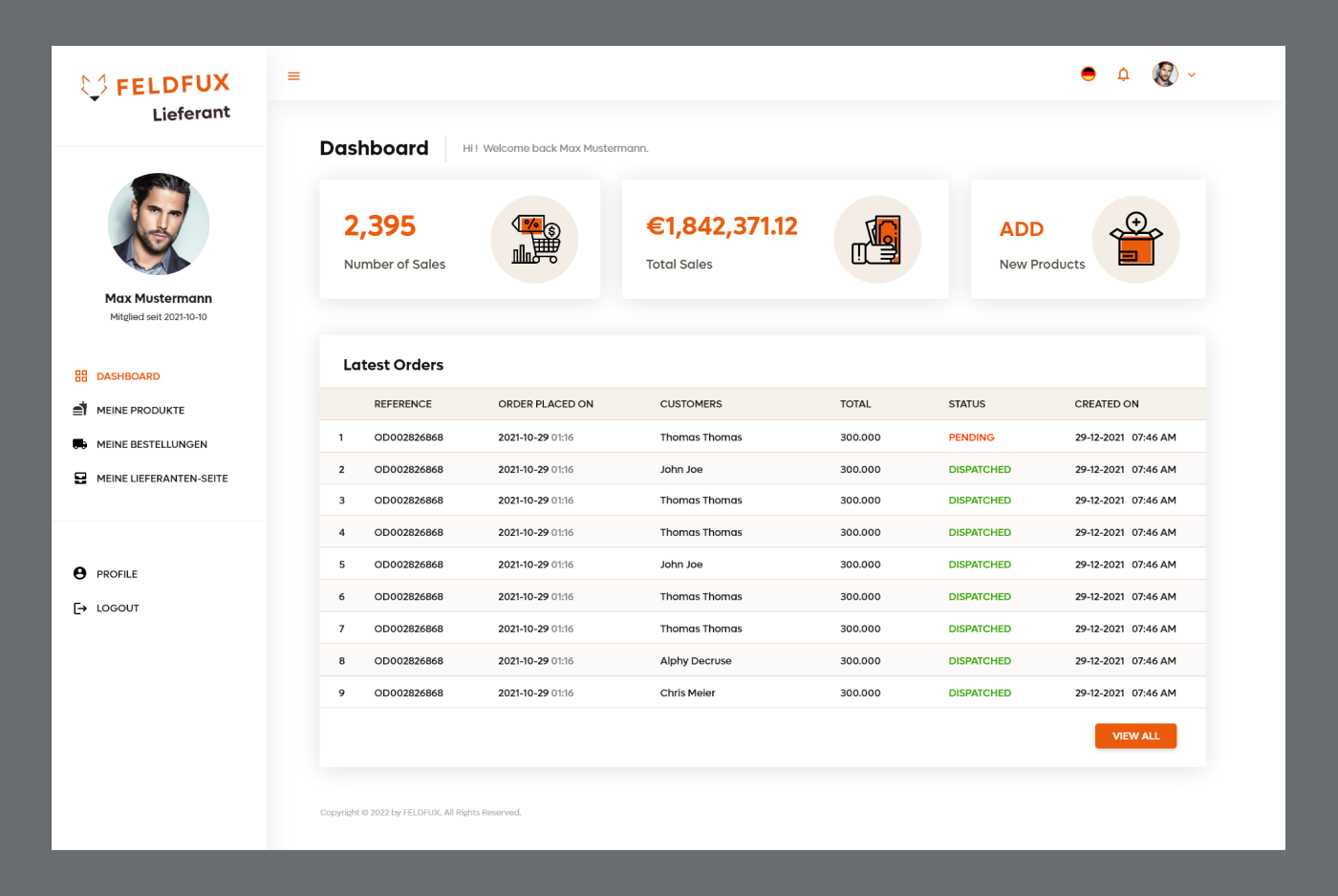Image resolution: width=1338 pixels, height=896 pixels.
Task: Go to Meine Lieferanten-Seite
Action: coord(162,479)
